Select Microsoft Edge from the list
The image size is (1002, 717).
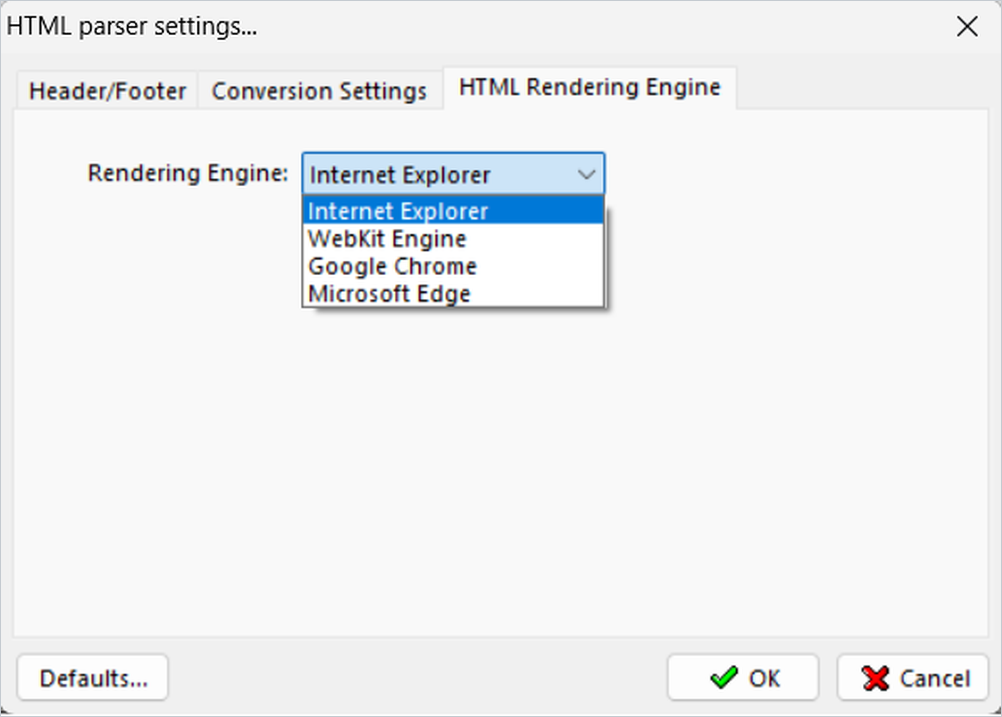(453, 293)
